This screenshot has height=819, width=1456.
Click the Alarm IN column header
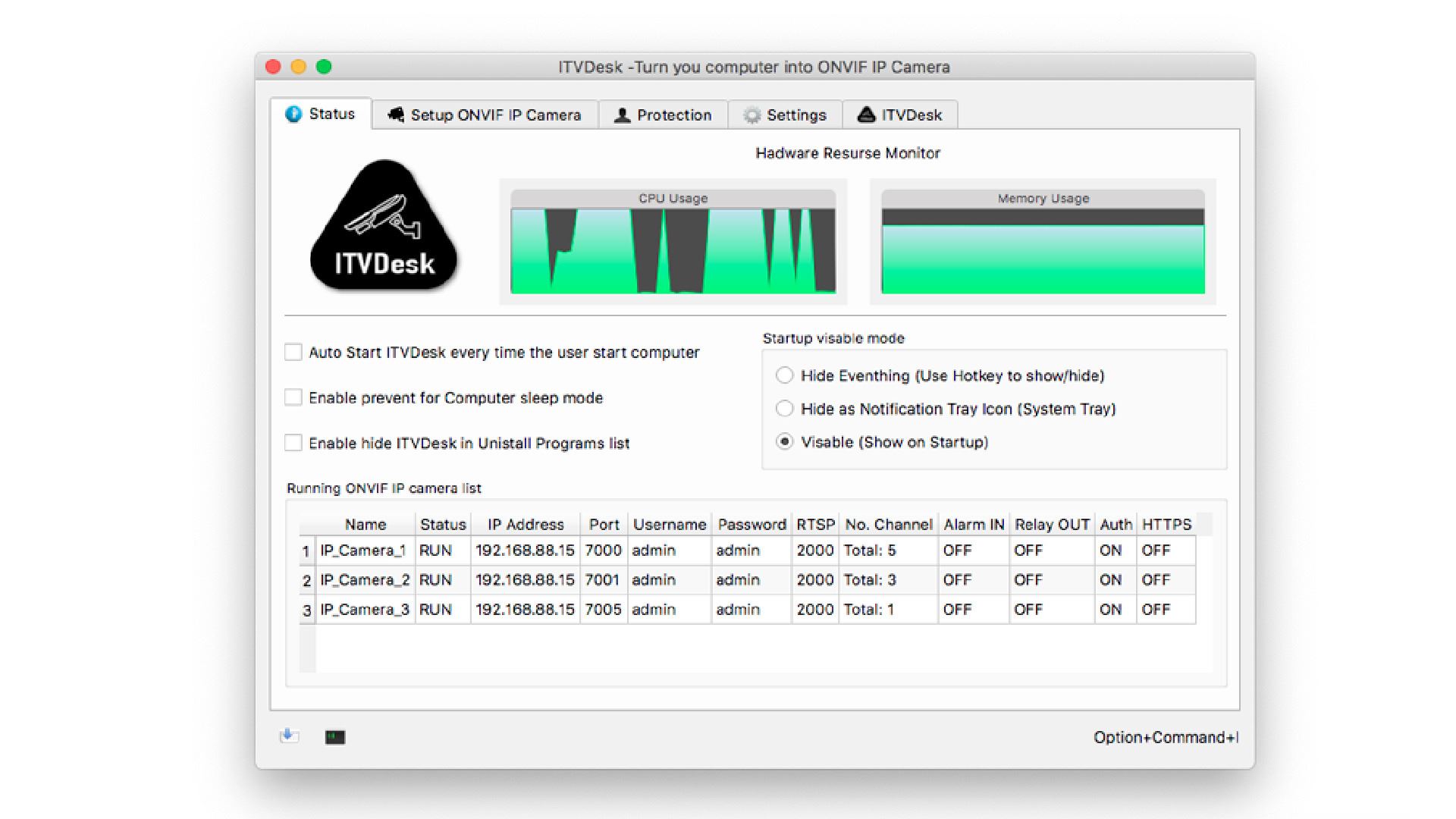pos(974,524)
